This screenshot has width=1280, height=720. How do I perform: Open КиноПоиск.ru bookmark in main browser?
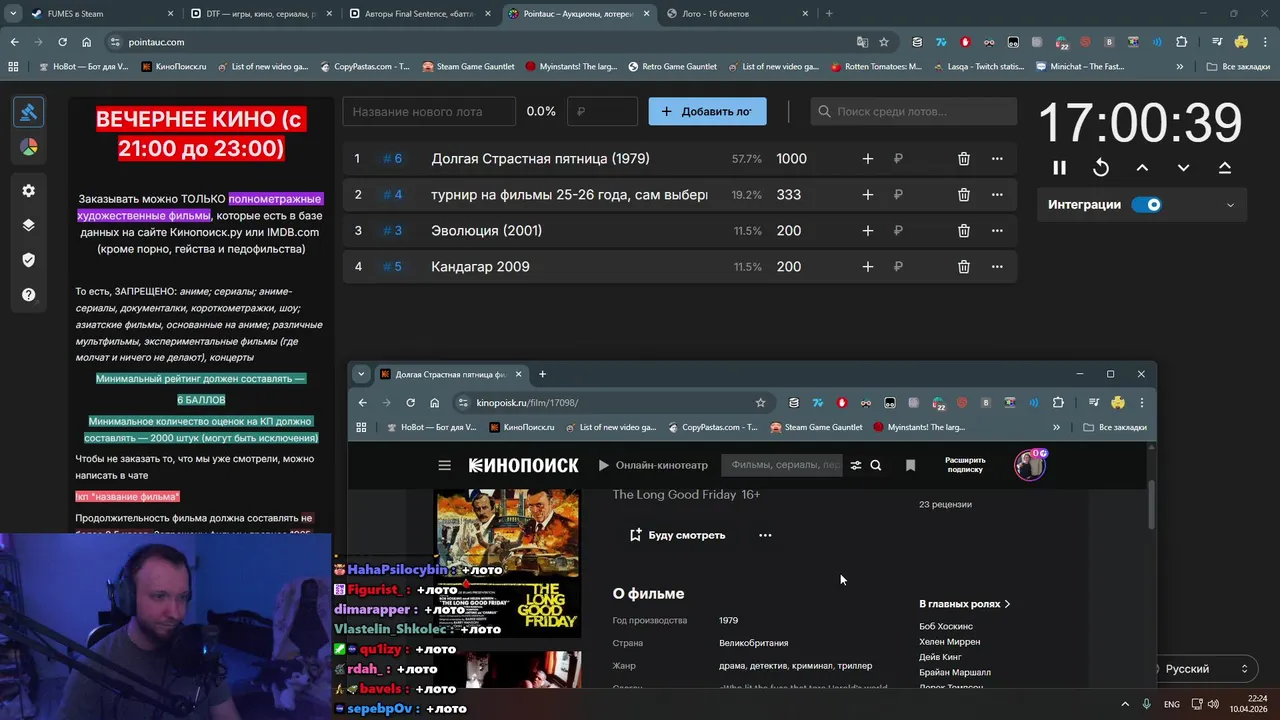tap(174, 66)
